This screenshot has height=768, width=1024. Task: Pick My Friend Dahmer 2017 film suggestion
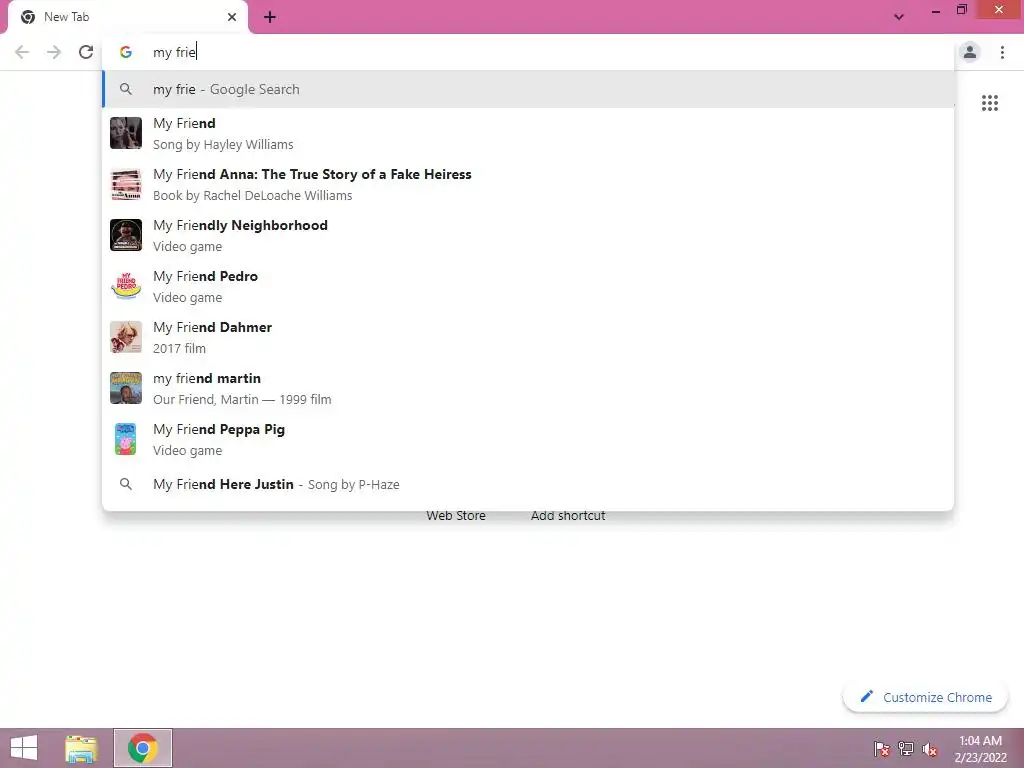click(528, 337)
